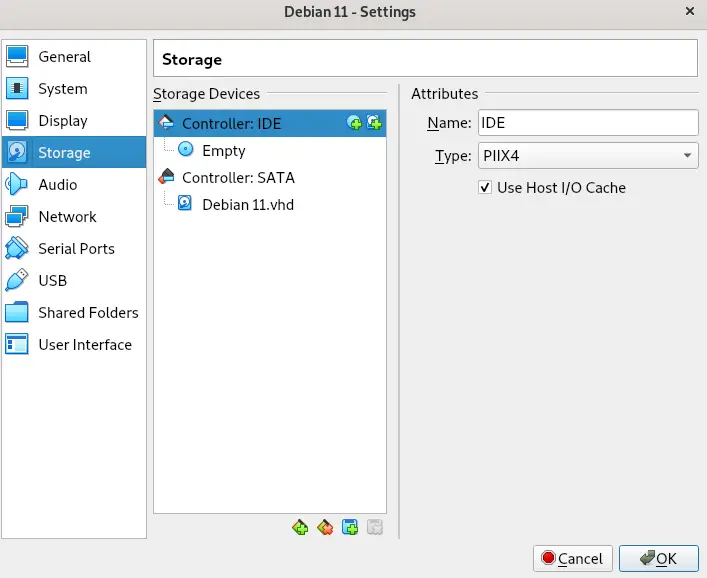This screenshot has height=578, width=707.
Task: Click the Debian 11.vhd hard disk icon
Action: click(185, 203)
